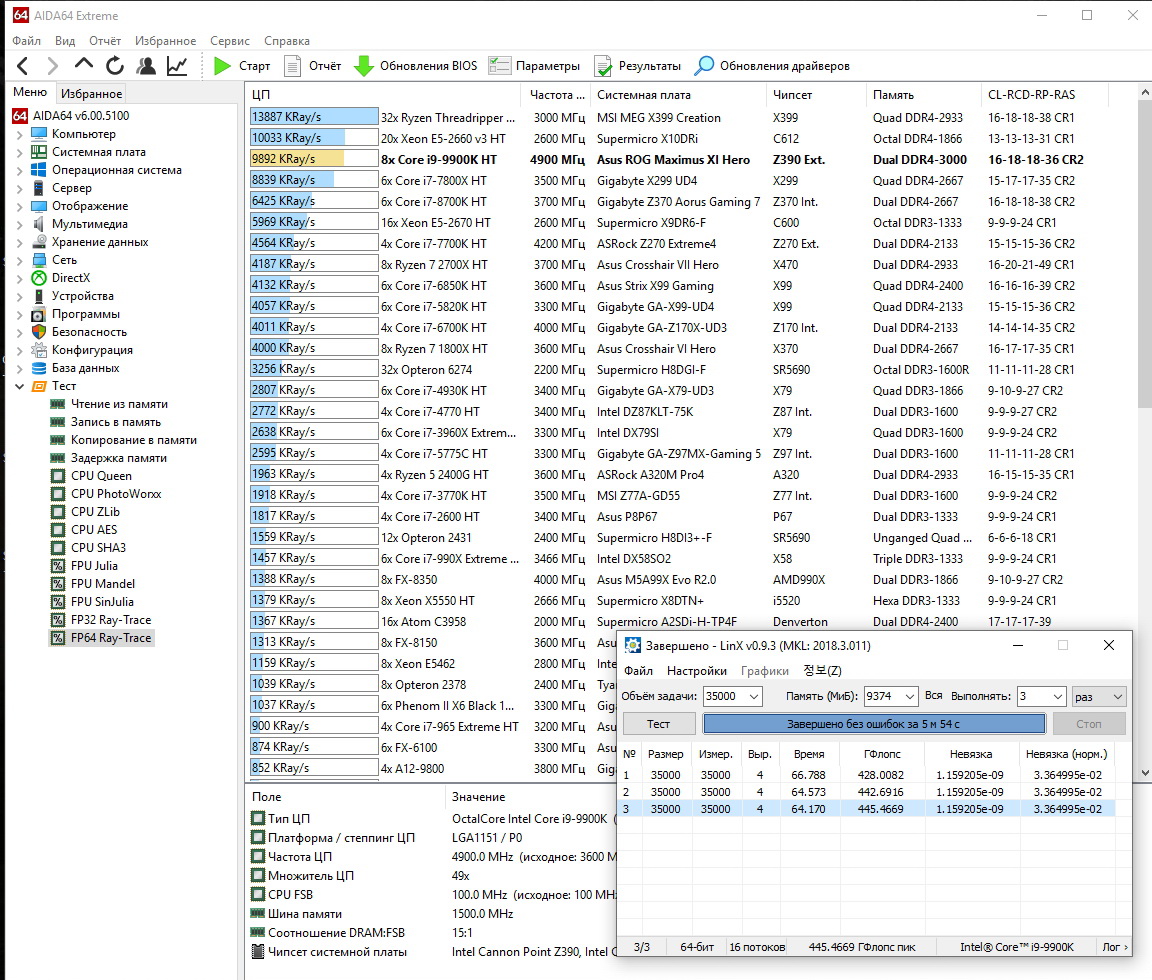Sort by the Частота column header
This screenshot has height=980, width=1152.
[x=557, y=95]
